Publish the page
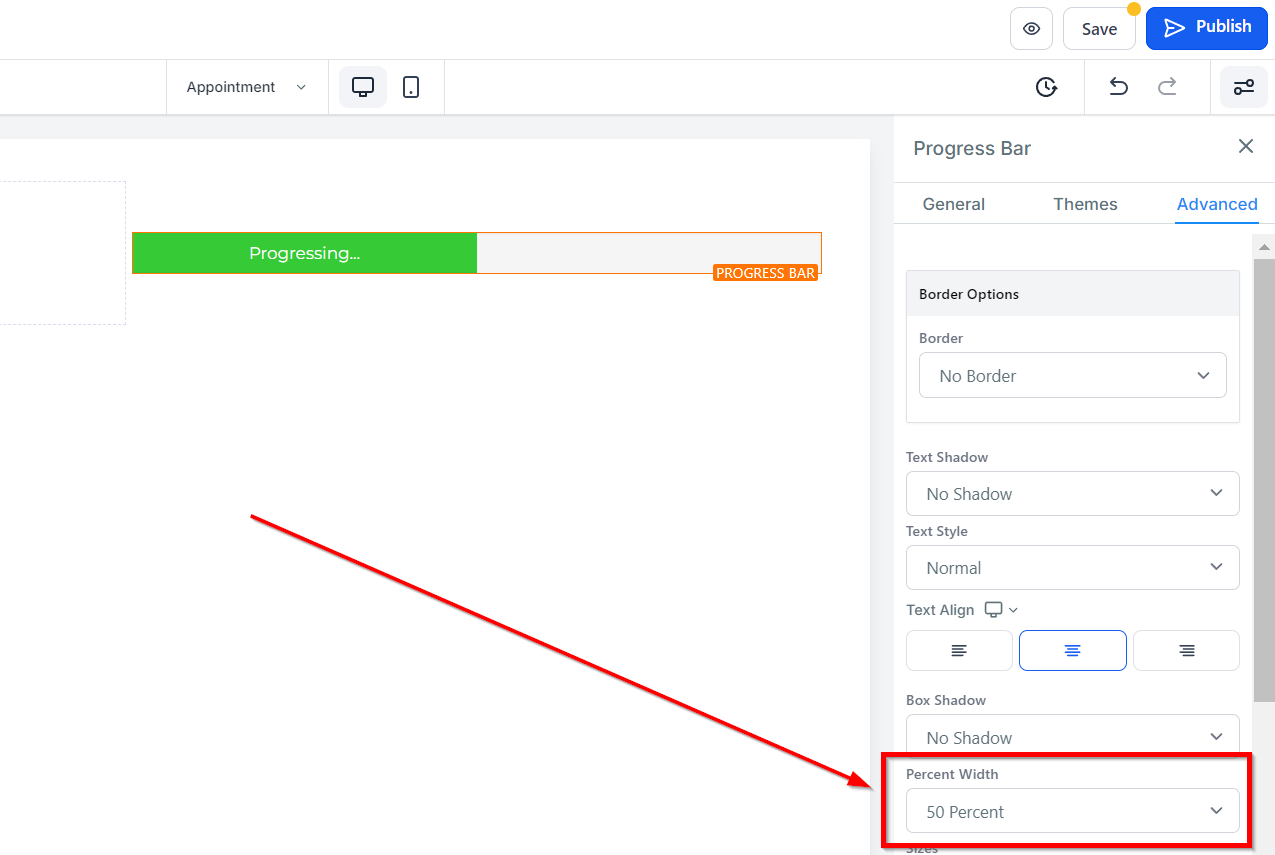Screen dimensions: 1275x855 [1206, 28]
